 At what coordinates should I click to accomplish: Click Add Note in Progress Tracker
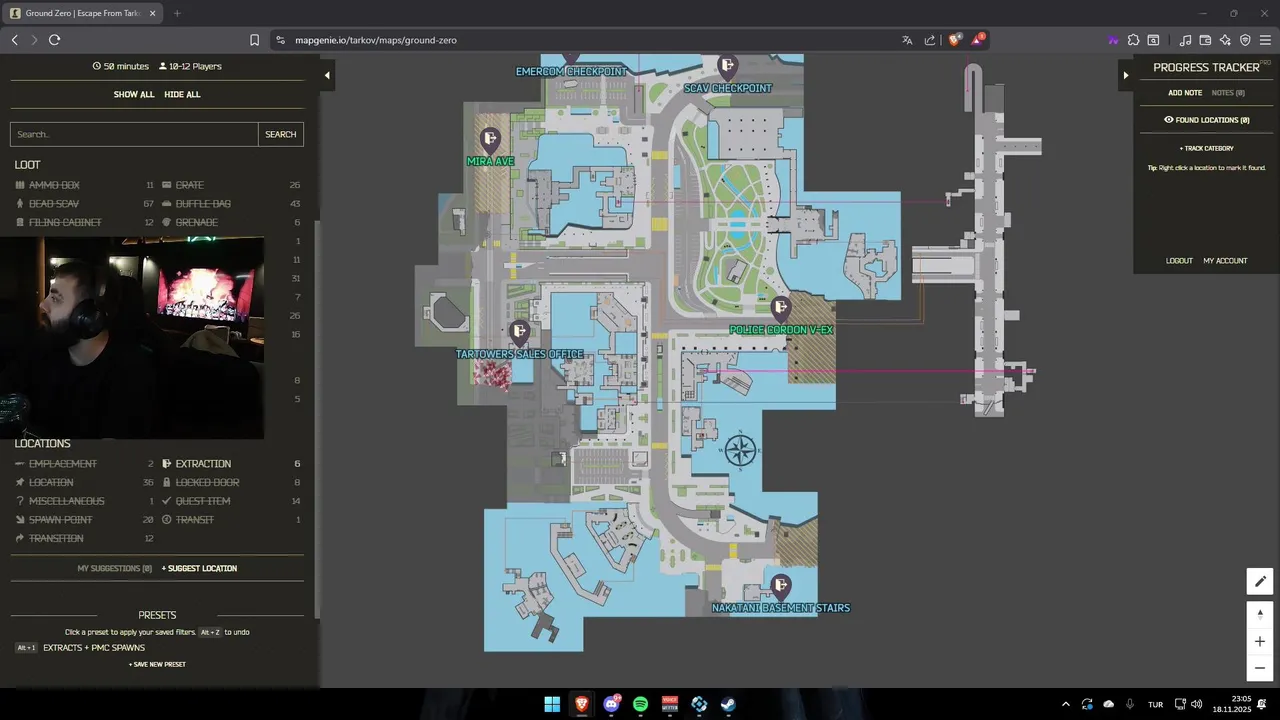click(1185, 93)
